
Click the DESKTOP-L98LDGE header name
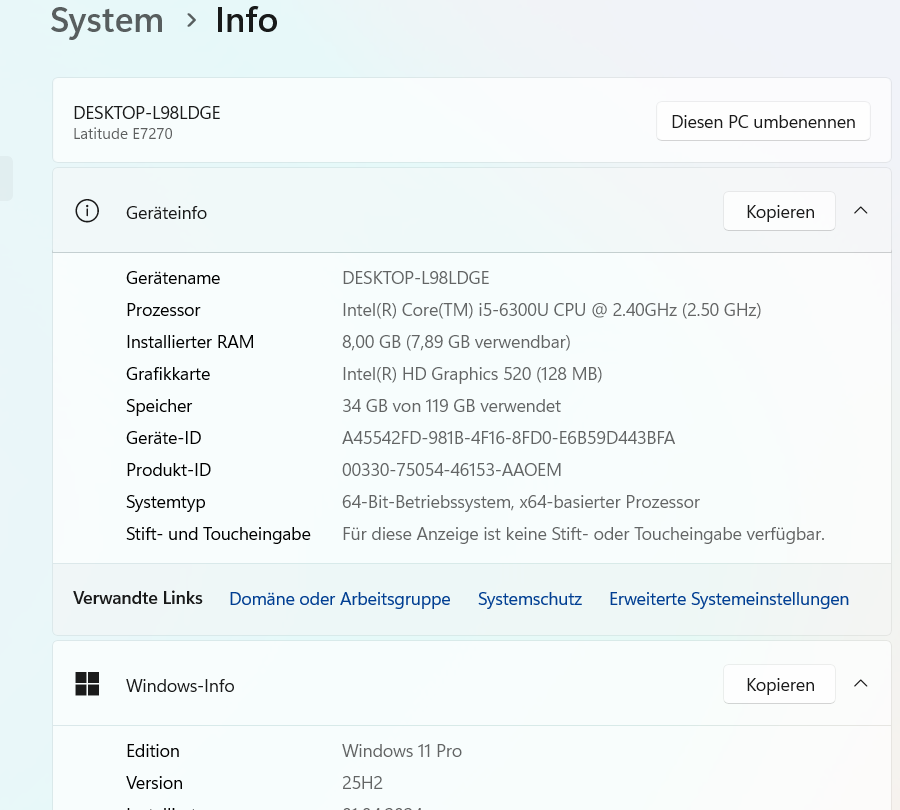(147, 113)
